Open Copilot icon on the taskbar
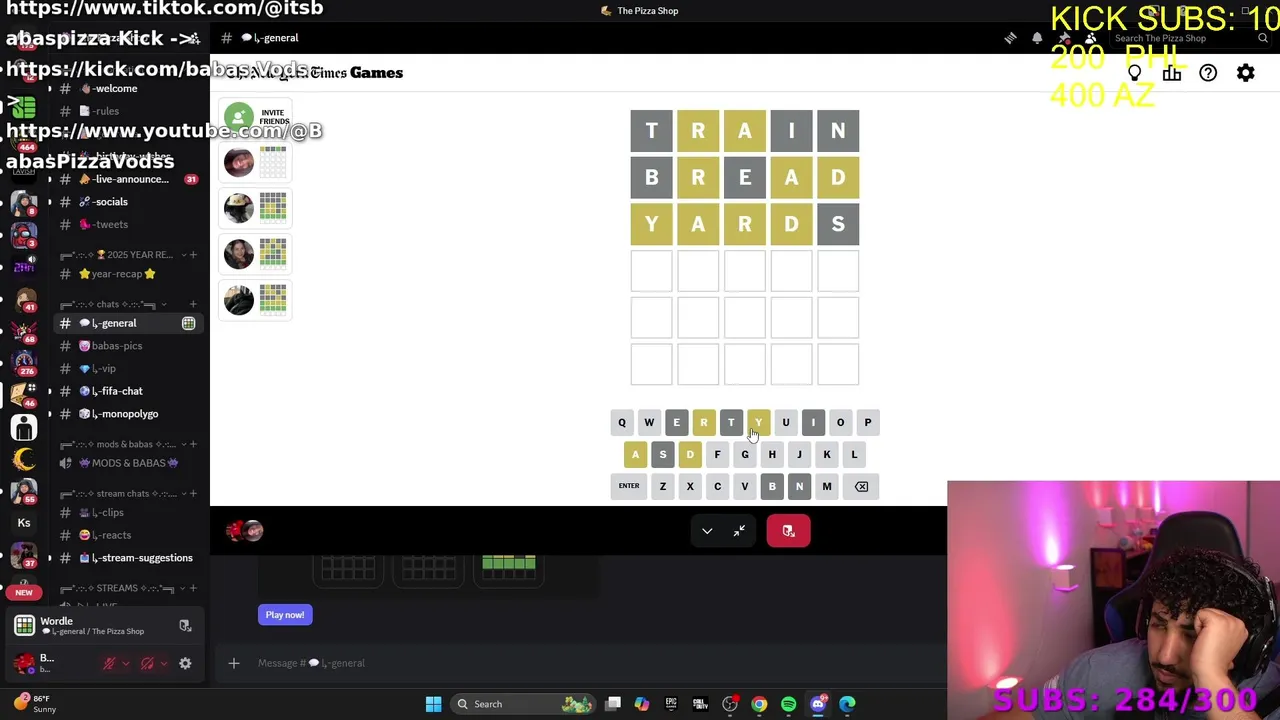 642,704
